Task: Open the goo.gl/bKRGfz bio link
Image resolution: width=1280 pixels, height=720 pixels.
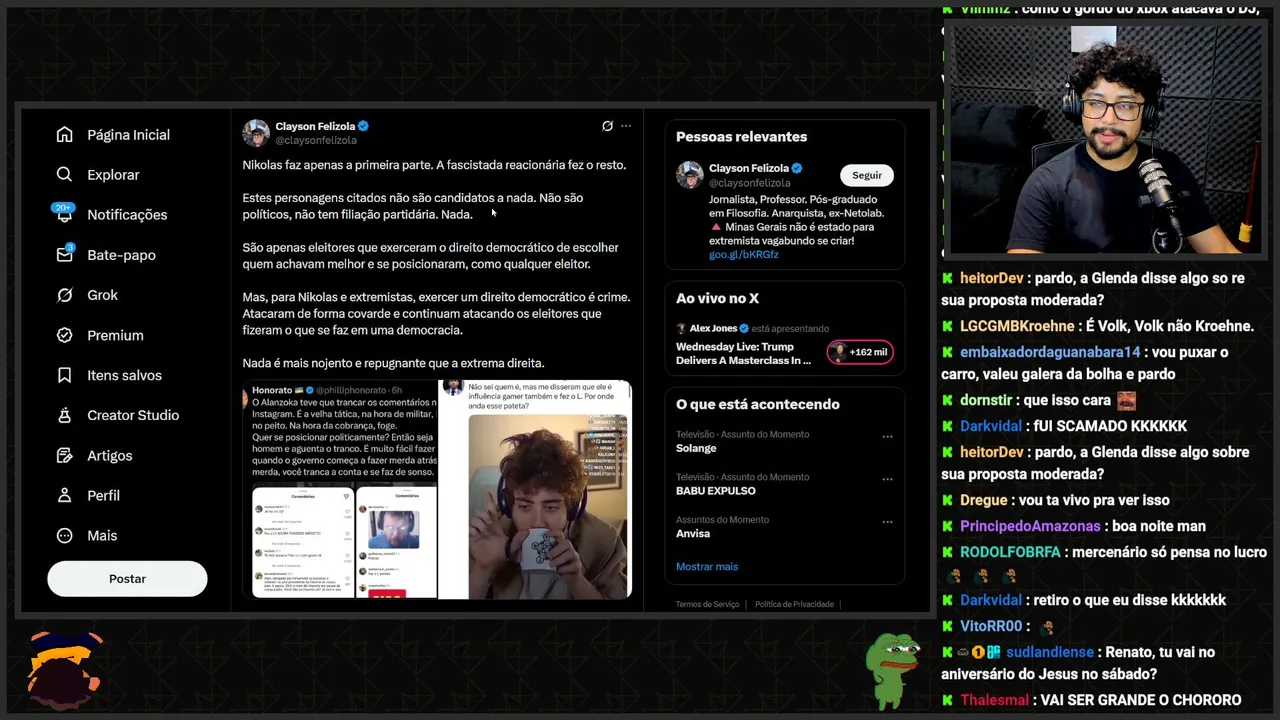Action: [744, 255]
